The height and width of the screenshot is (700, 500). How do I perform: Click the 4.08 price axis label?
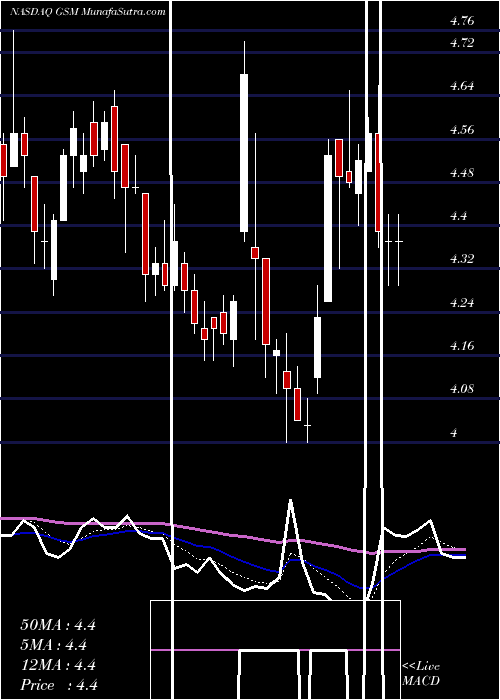click(462, 389)
